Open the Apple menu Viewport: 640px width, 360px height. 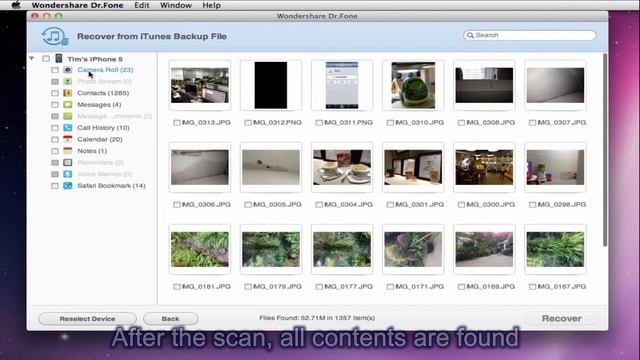pos(16,5)
